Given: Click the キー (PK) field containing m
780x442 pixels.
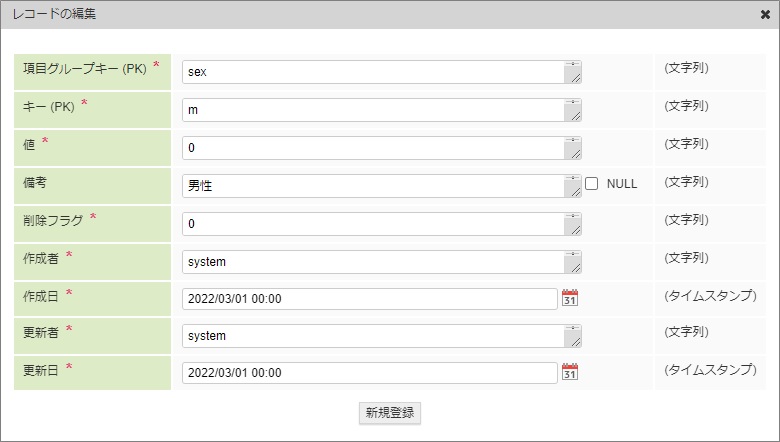Looking at the screenshot, I should pyautogui.click(x=372, y=110).
